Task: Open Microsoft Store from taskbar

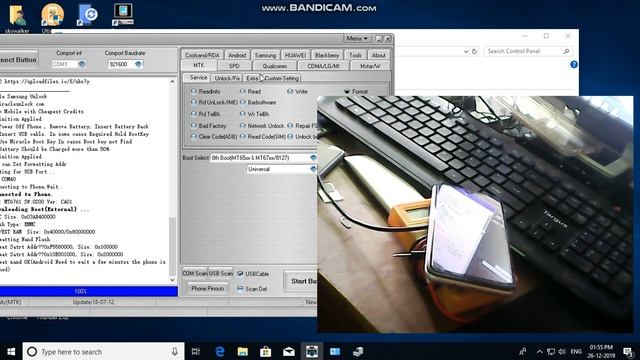Action: [x=266, y=351]
